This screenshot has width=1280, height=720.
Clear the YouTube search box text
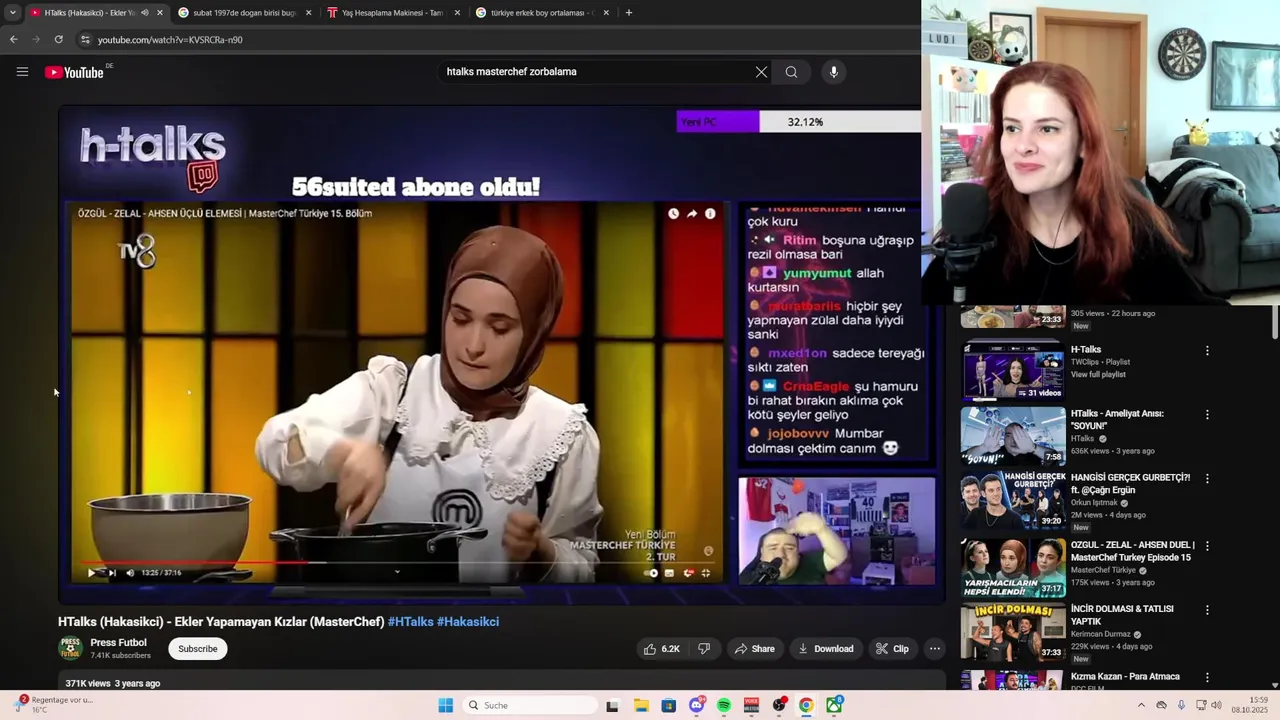pos(761,72)
